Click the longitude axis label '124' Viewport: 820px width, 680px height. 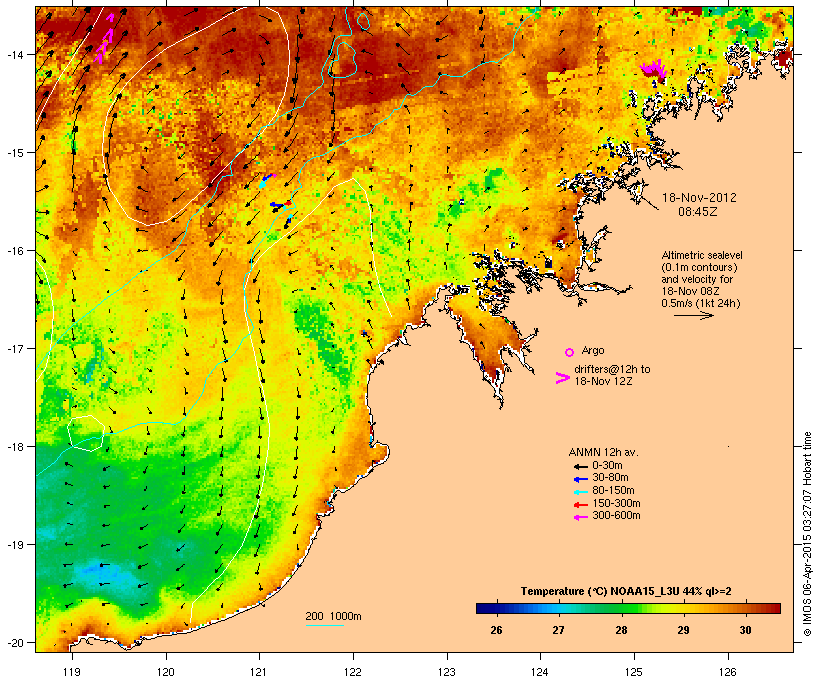pyautogui.click(x=540, y=672)
